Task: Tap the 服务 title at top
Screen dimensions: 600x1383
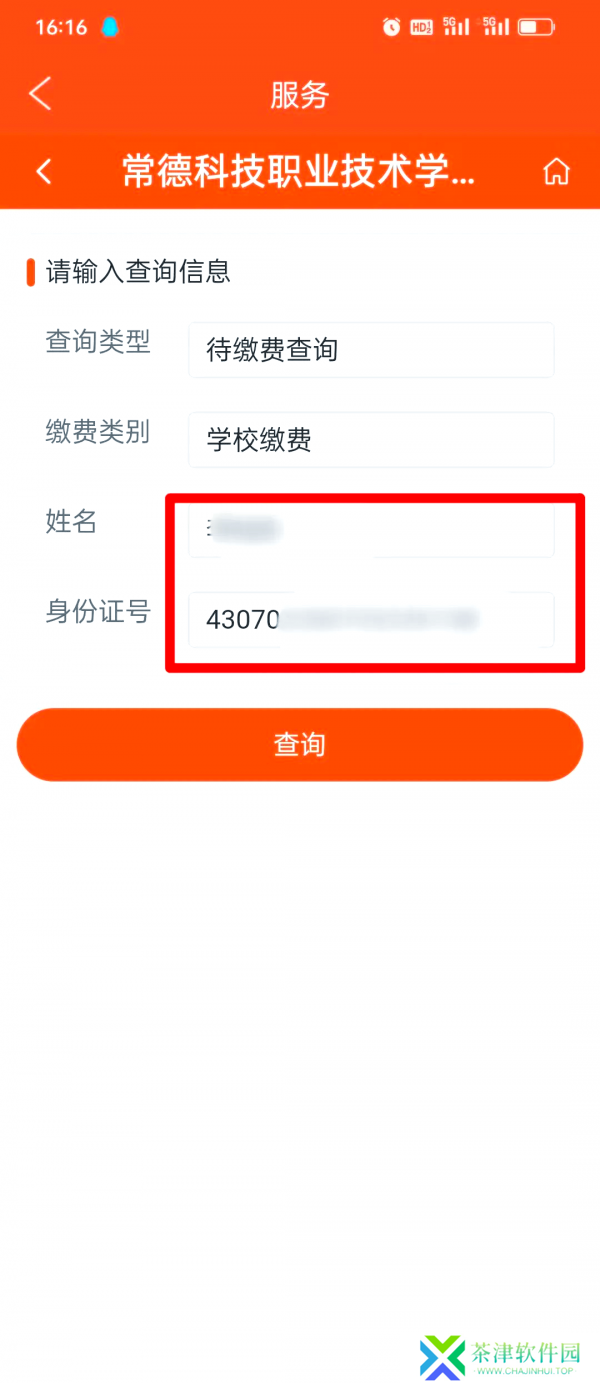Action: (300, 95)
